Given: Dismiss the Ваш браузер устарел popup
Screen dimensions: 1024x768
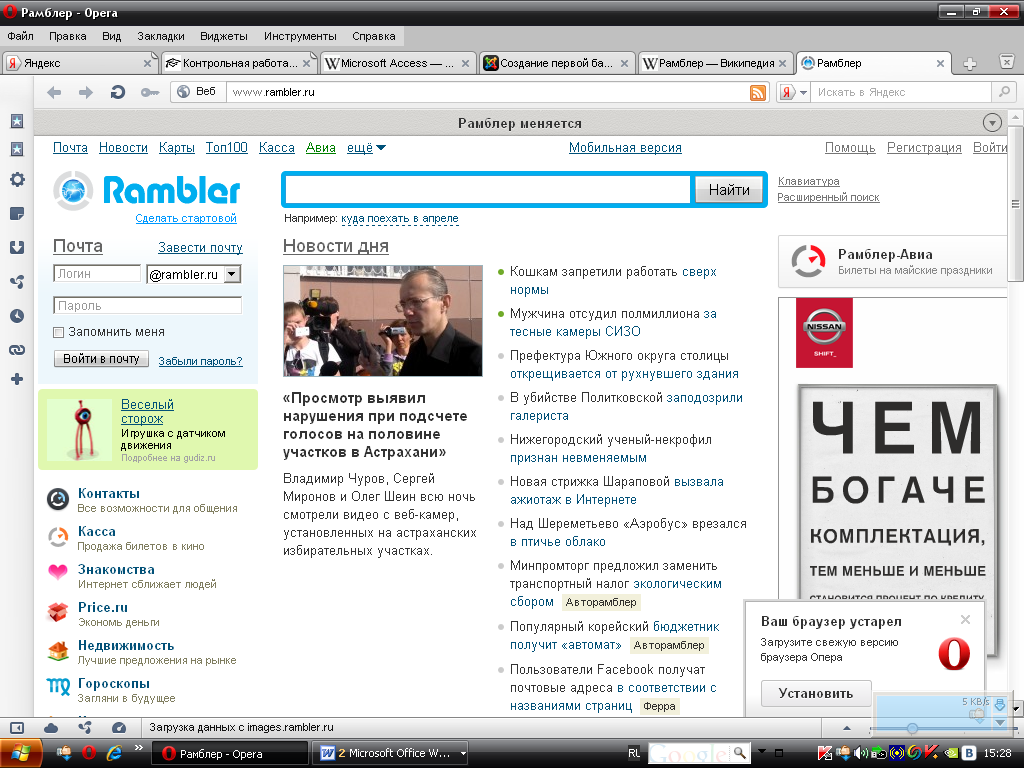Looking at the screenshot, I should [x=965, y=620].
